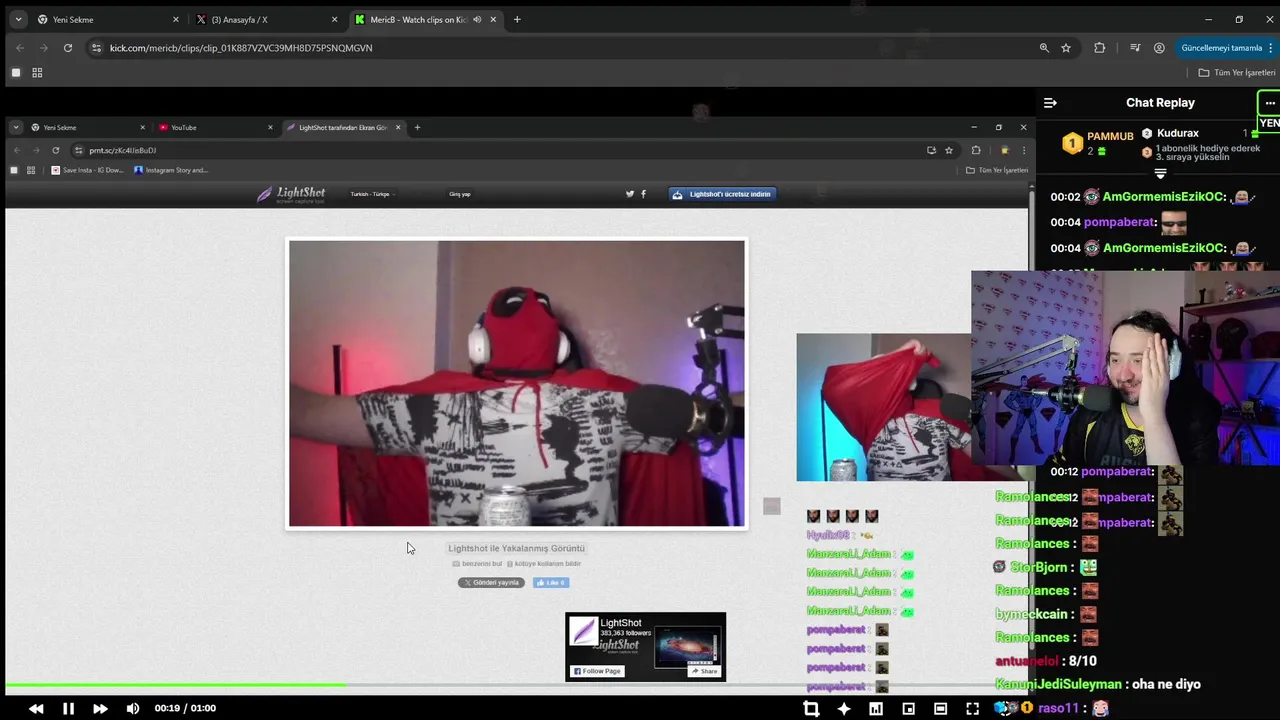1280x720 pixels.
Task: Toggle fullscreen in the Kick player
Action: 972,708
